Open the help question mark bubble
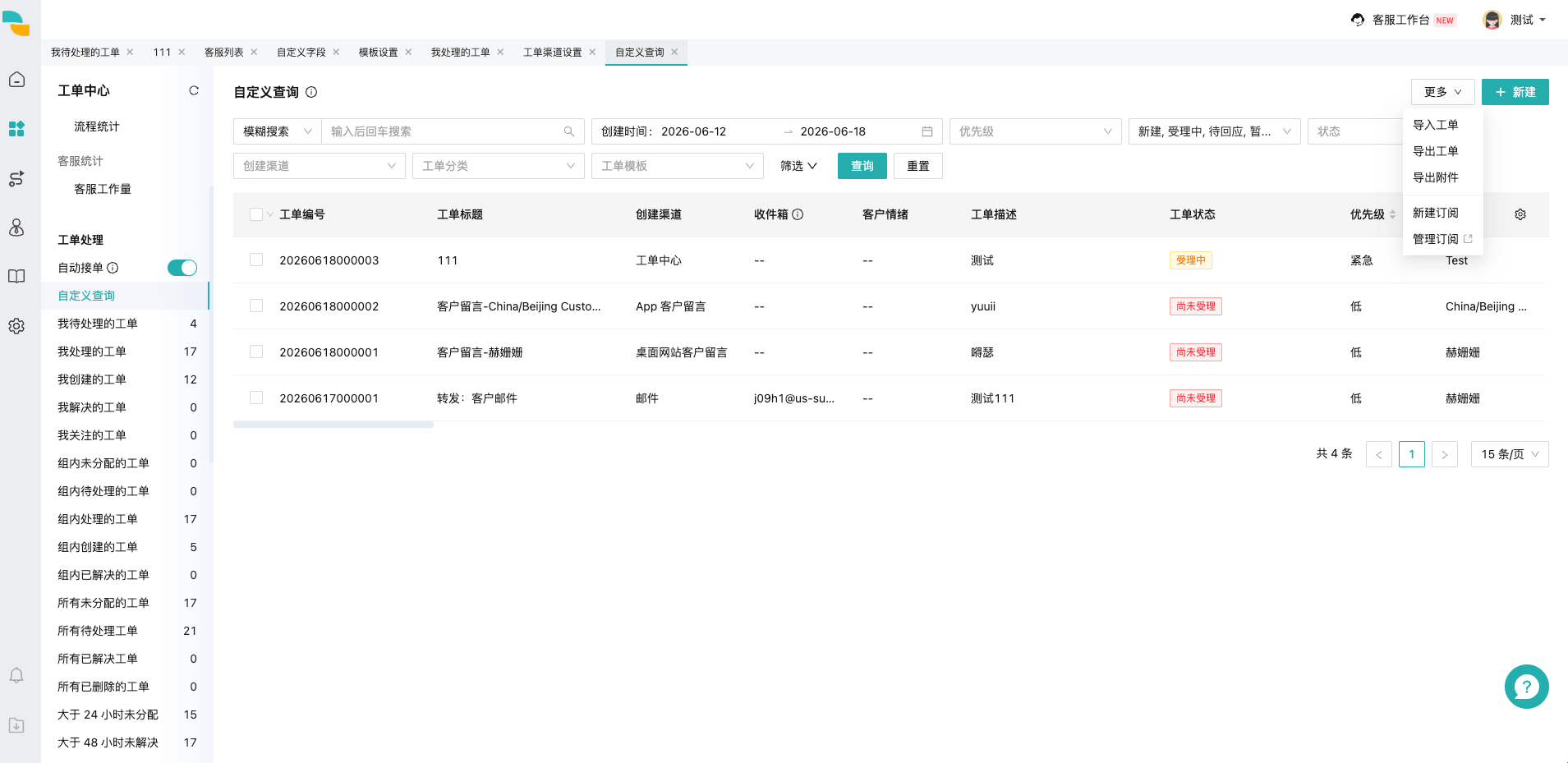The height and width of the screenshot is (763, 1568). tap(1527, 687)
